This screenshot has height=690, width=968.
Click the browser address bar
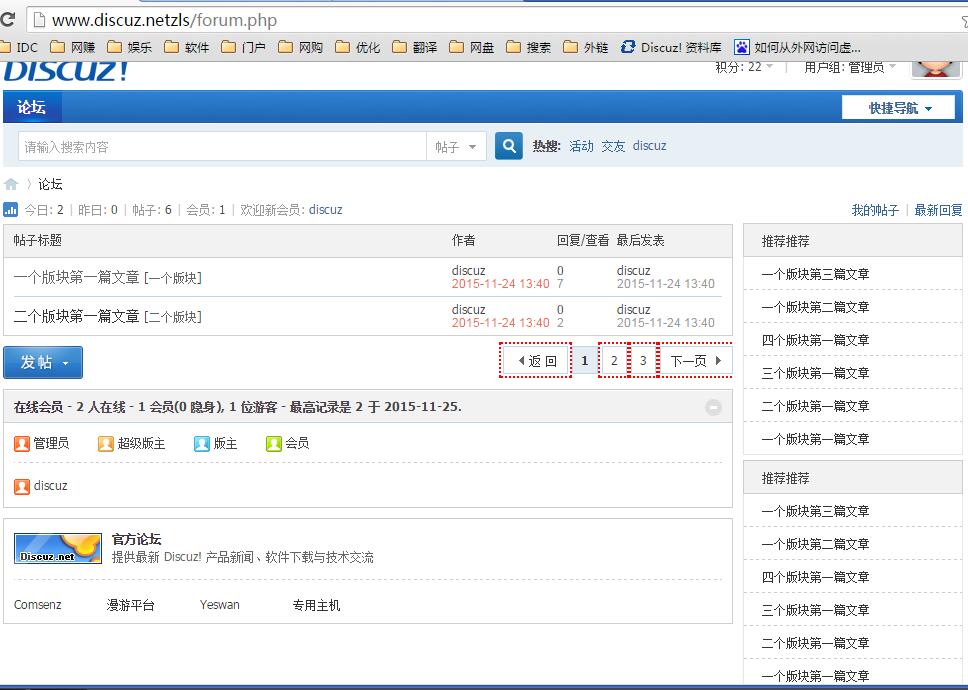(494, 20)
